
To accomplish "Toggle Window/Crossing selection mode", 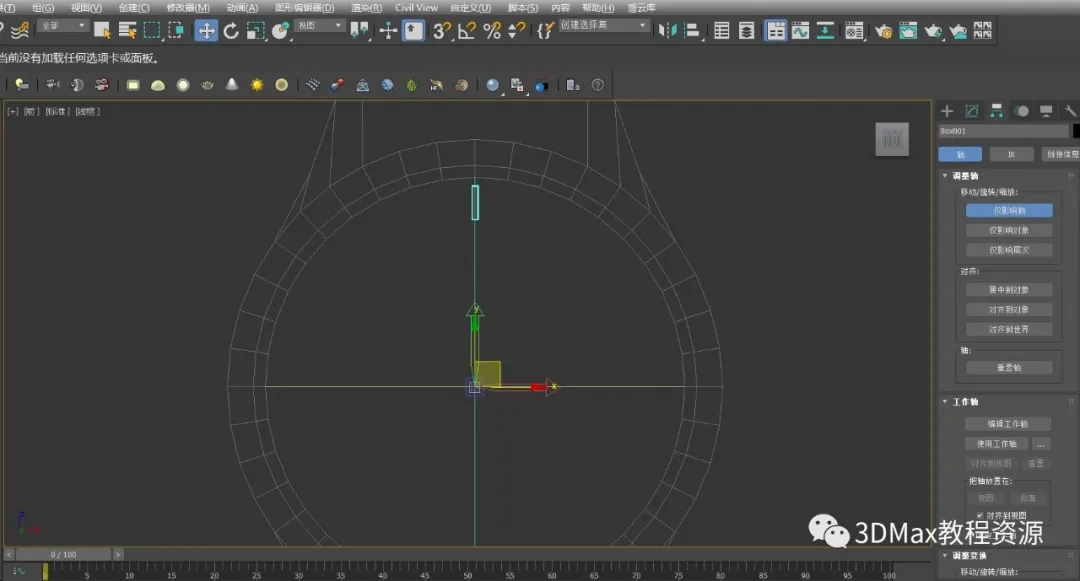I will point(176,30).
